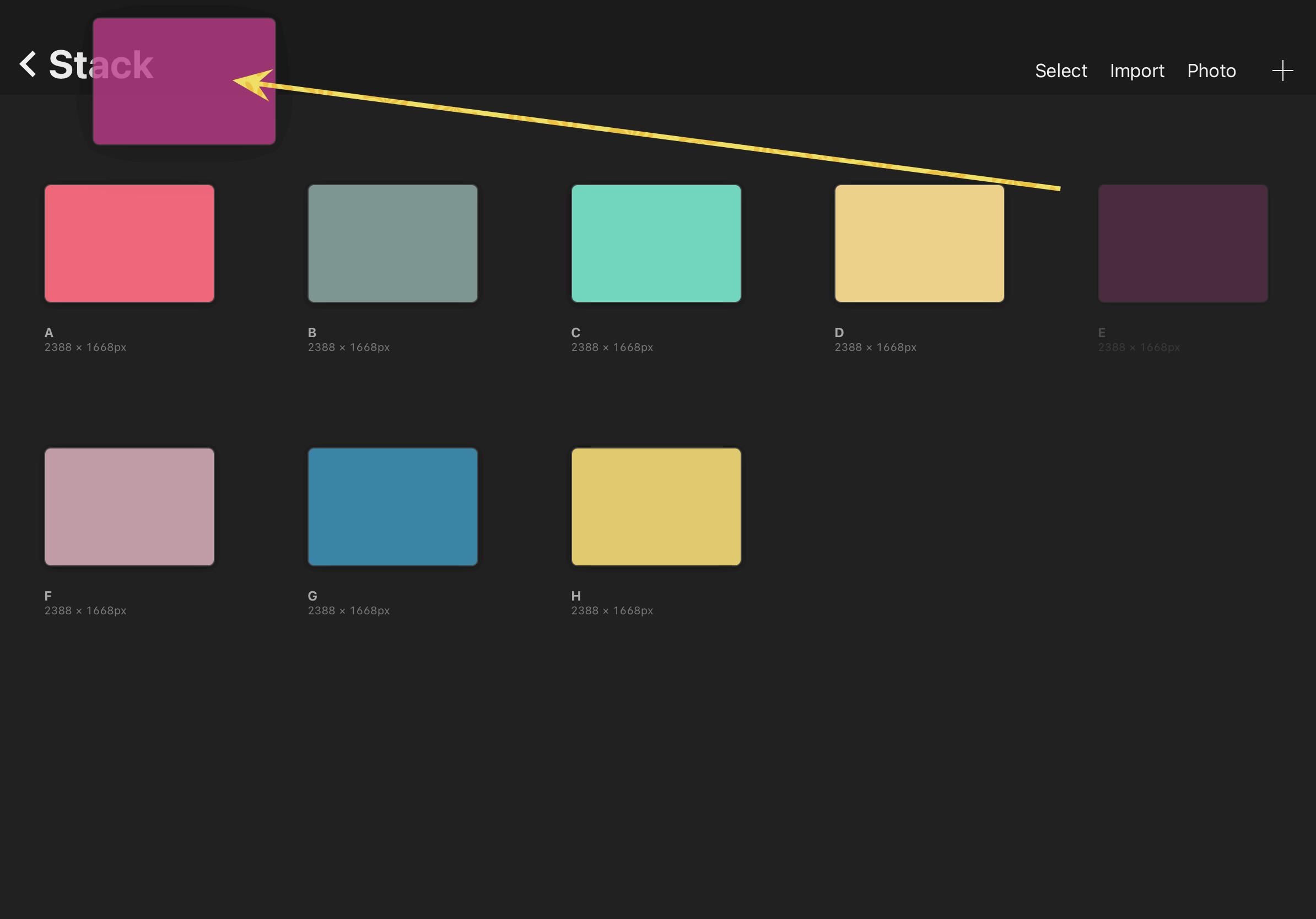
Task: Tap the dimensions text under artwork D
Action: (876, 347)
